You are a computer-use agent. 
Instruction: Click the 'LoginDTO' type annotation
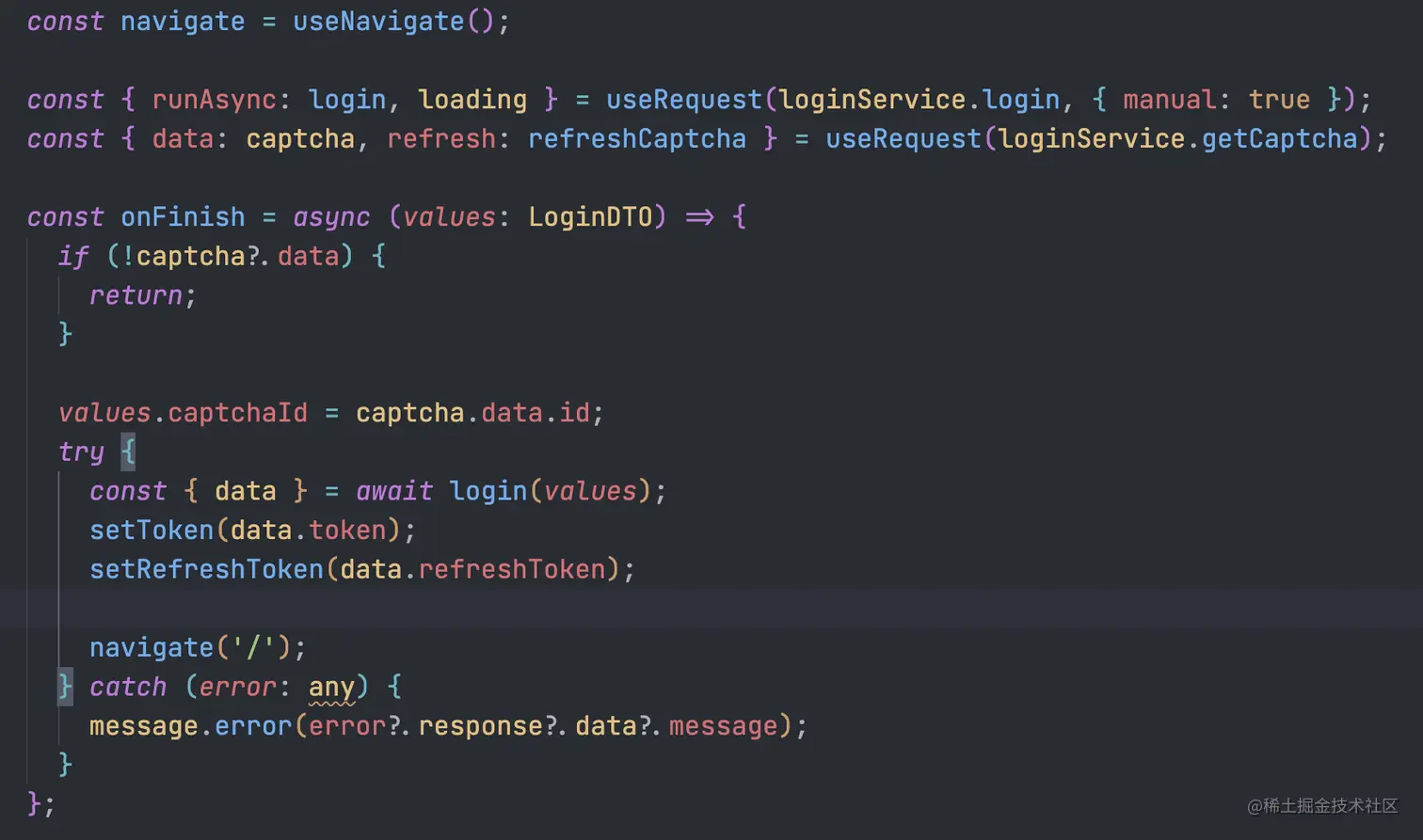(x=590, y=217)
